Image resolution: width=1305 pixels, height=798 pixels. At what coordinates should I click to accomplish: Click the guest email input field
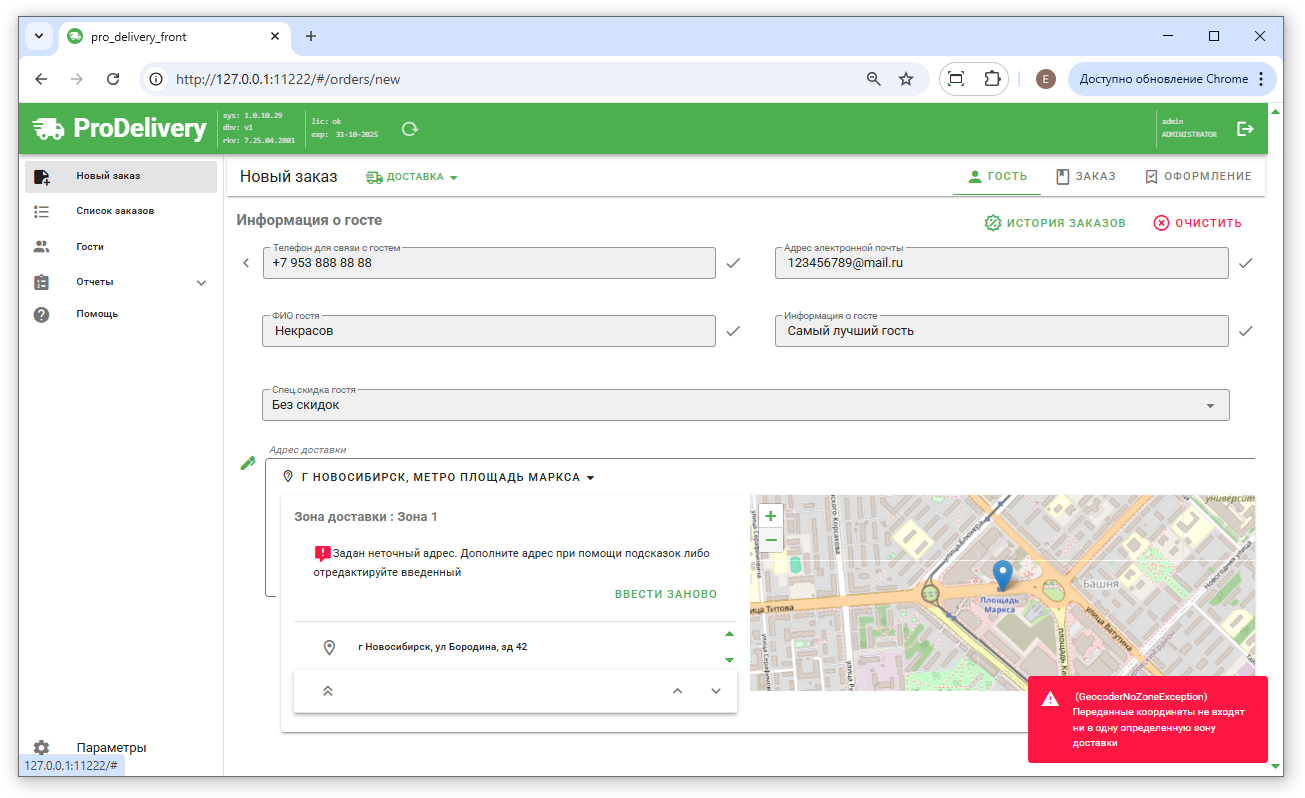pyautogui.click(x=1000, y=263)
